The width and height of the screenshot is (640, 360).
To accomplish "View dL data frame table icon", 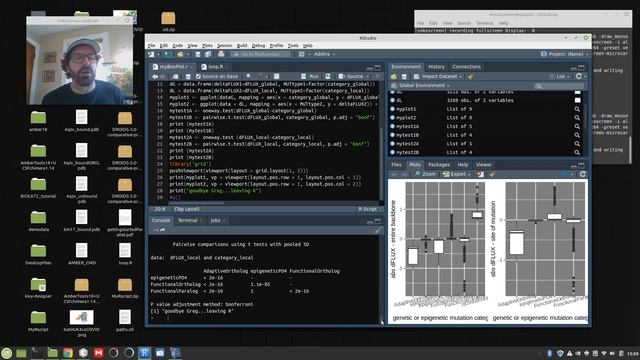I will (x=577, y=100).
